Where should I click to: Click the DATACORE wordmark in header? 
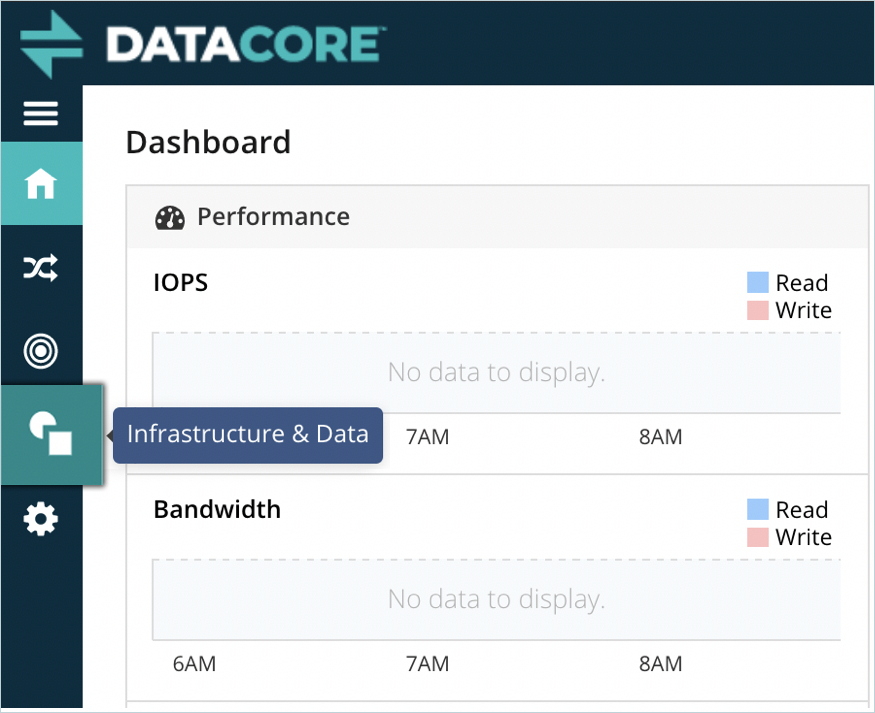coord(245,45)
